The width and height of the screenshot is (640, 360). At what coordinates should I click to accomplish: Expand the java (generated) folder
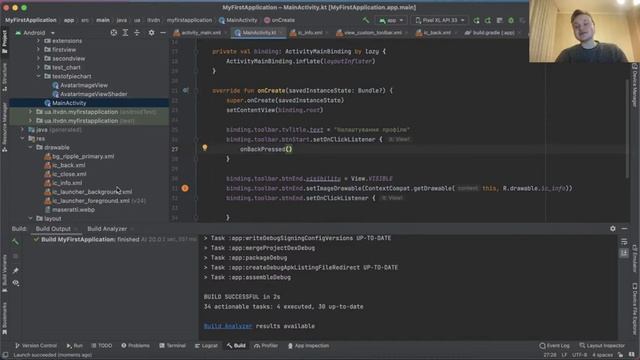(x=22, y=130)
